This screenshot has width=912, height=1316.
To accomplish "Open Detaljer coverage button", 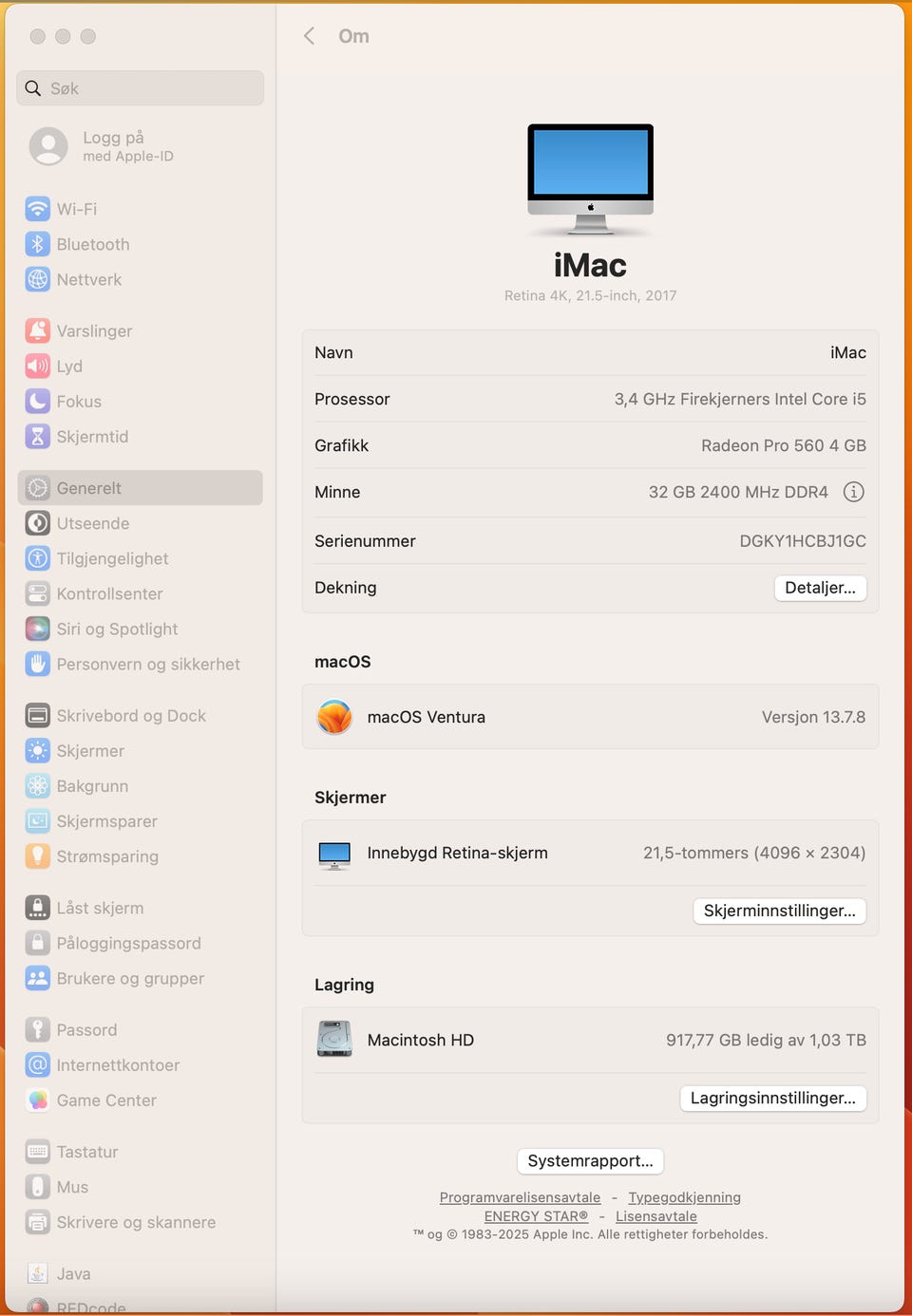I will (820, 588).
